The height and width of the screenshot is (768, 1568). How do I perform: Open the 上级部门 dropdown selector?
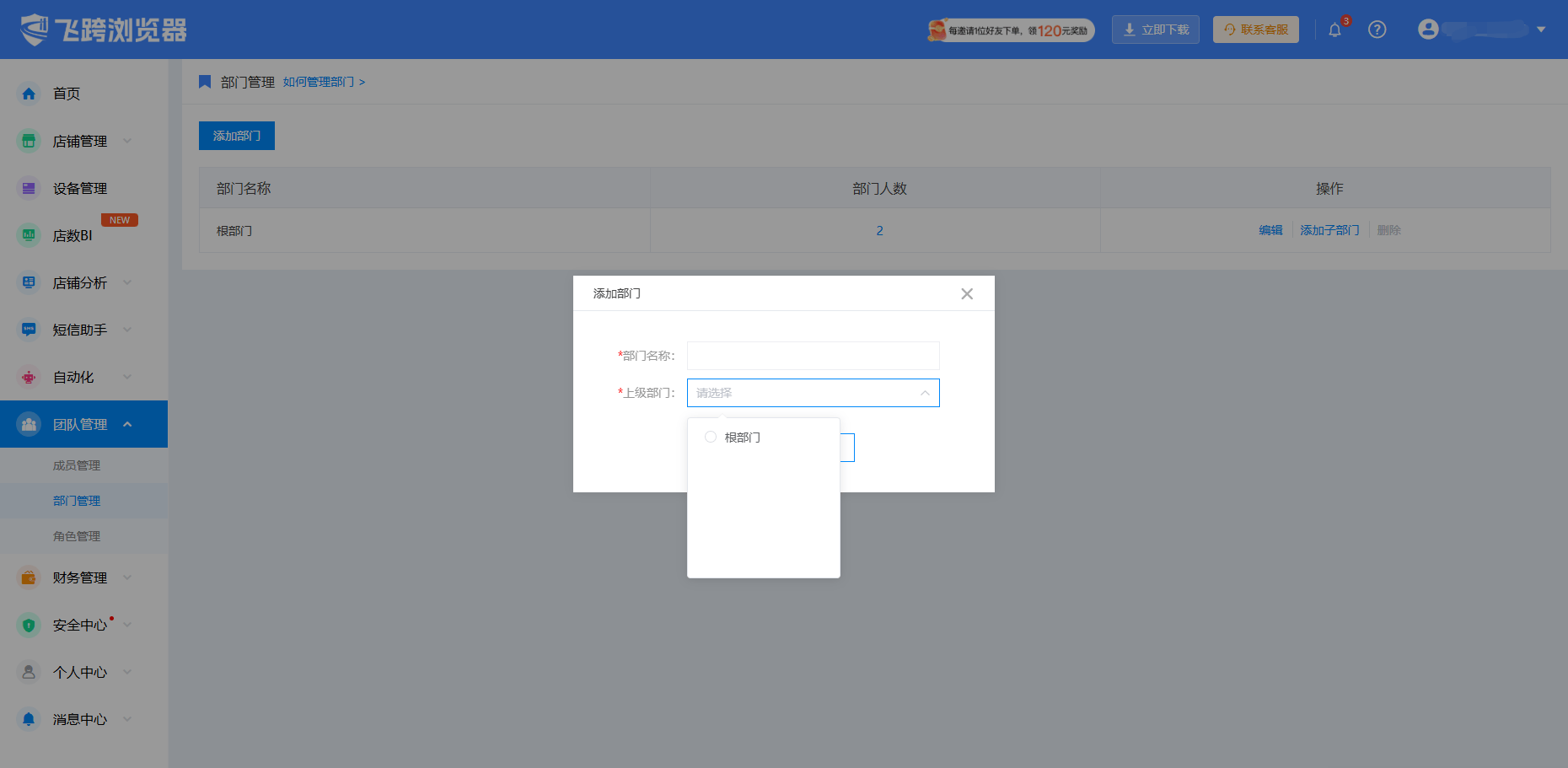(813, 393)
